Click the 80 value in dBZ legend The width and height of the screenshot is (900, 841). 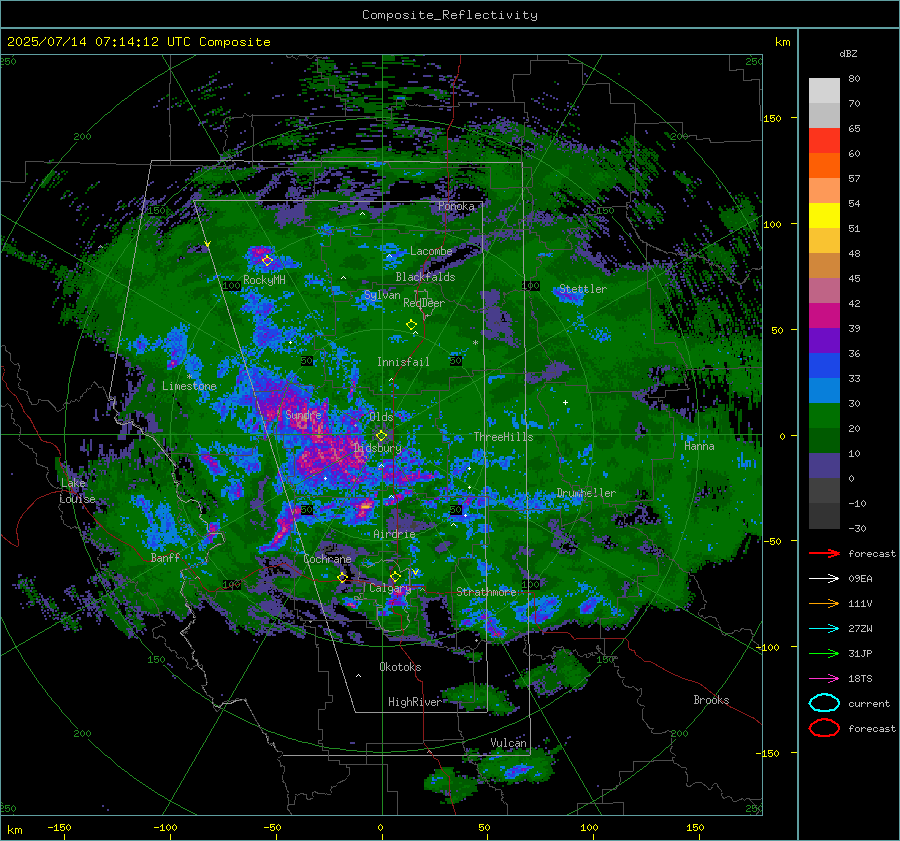click(x=854, y=79)
